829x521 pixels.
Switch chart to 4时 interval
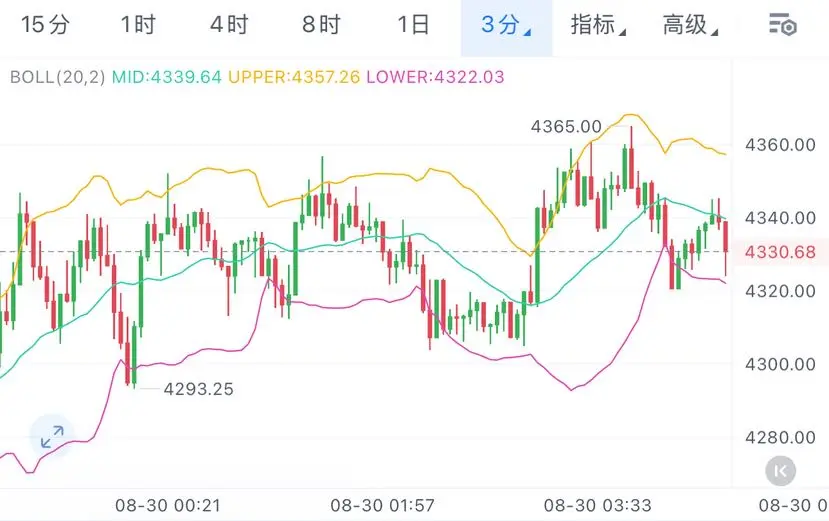tap(229, 25)
